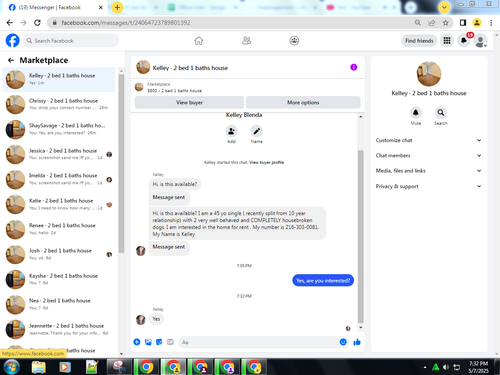The width and height of the screenshot is (500, 375).
Task: Open the Katie conversation
Action: coord(59,204)
